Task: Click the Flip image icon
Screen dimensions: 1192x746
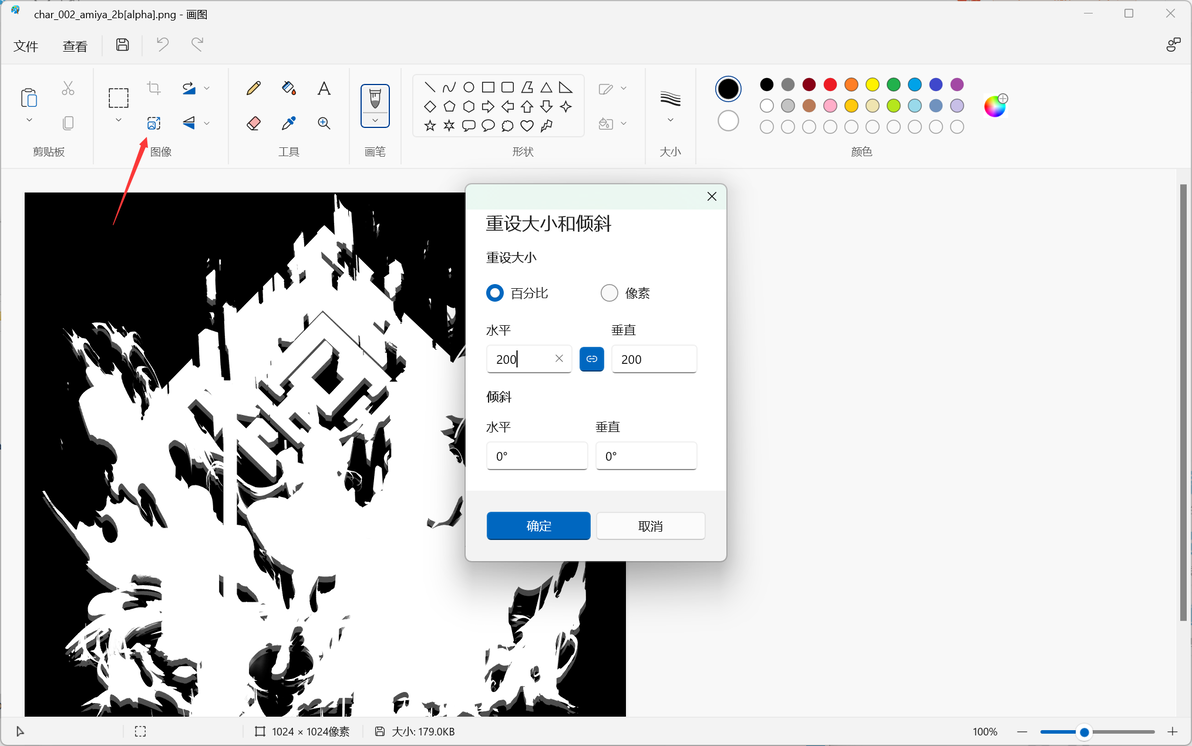Action: (x=189, y=123)
